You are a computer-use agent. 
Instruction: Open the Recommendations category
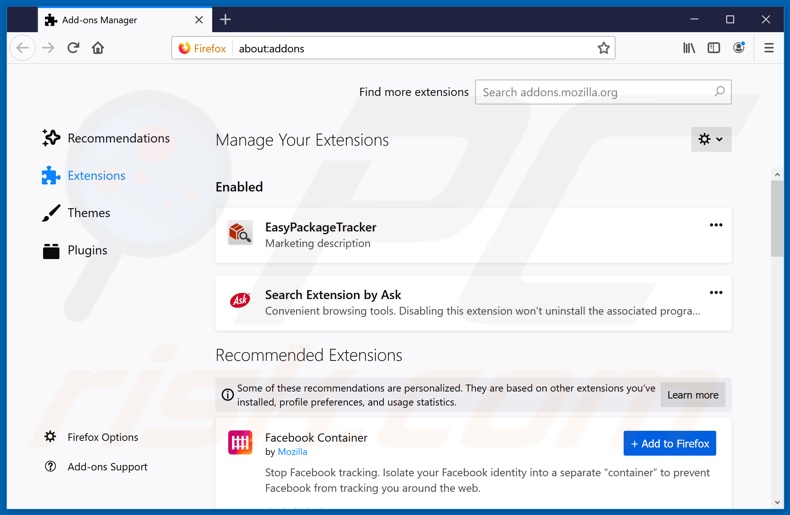click(106, 138)
